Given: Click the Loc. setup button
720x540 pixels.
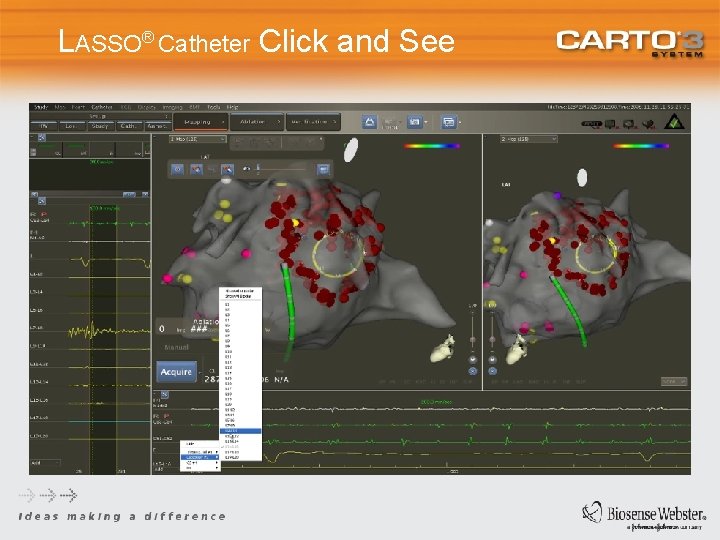Looking at the screenshot, I should 72,126.
